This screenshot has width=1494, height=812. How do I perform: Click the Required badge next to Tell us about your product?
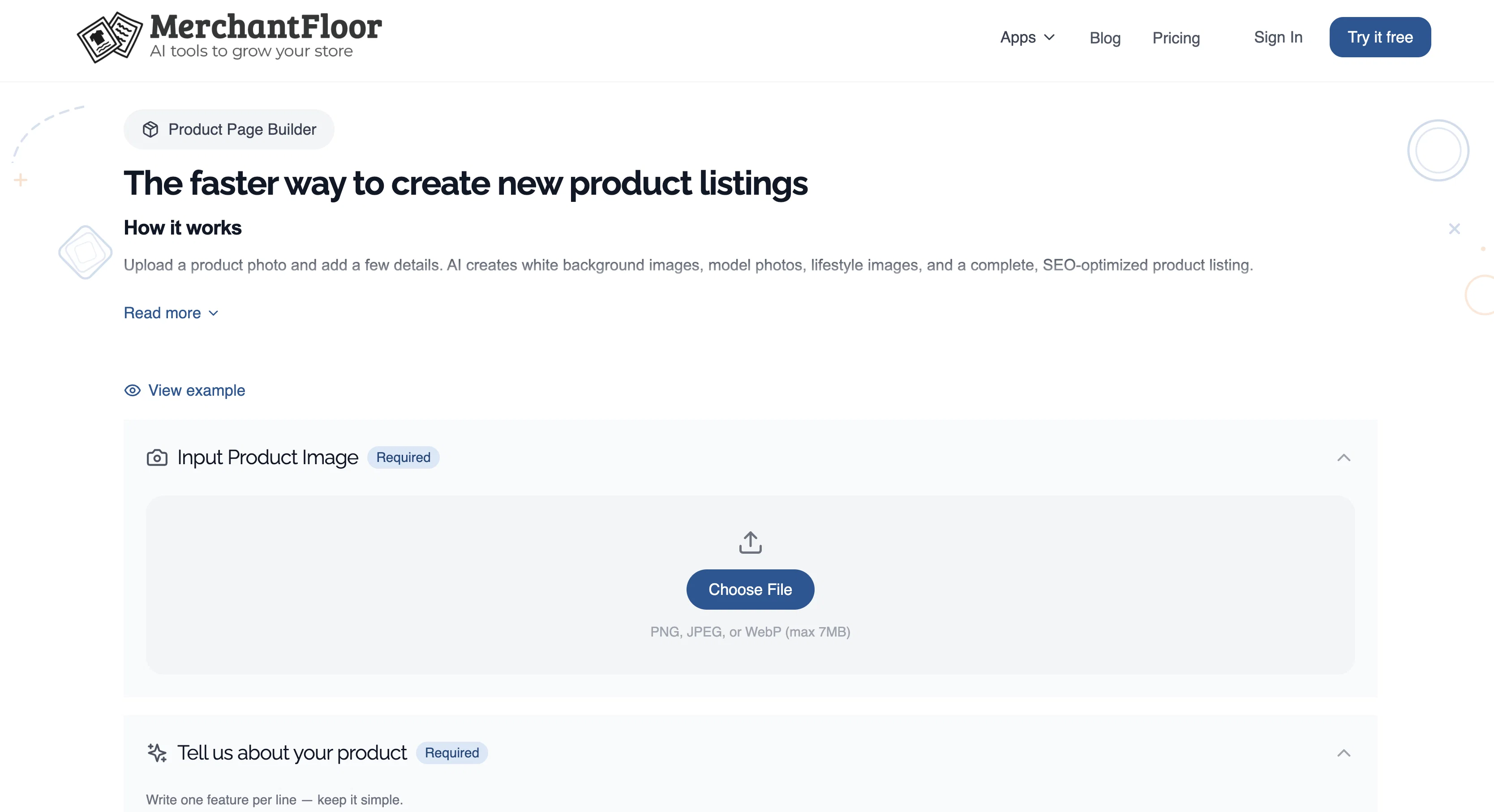click(x=452, y=752)
